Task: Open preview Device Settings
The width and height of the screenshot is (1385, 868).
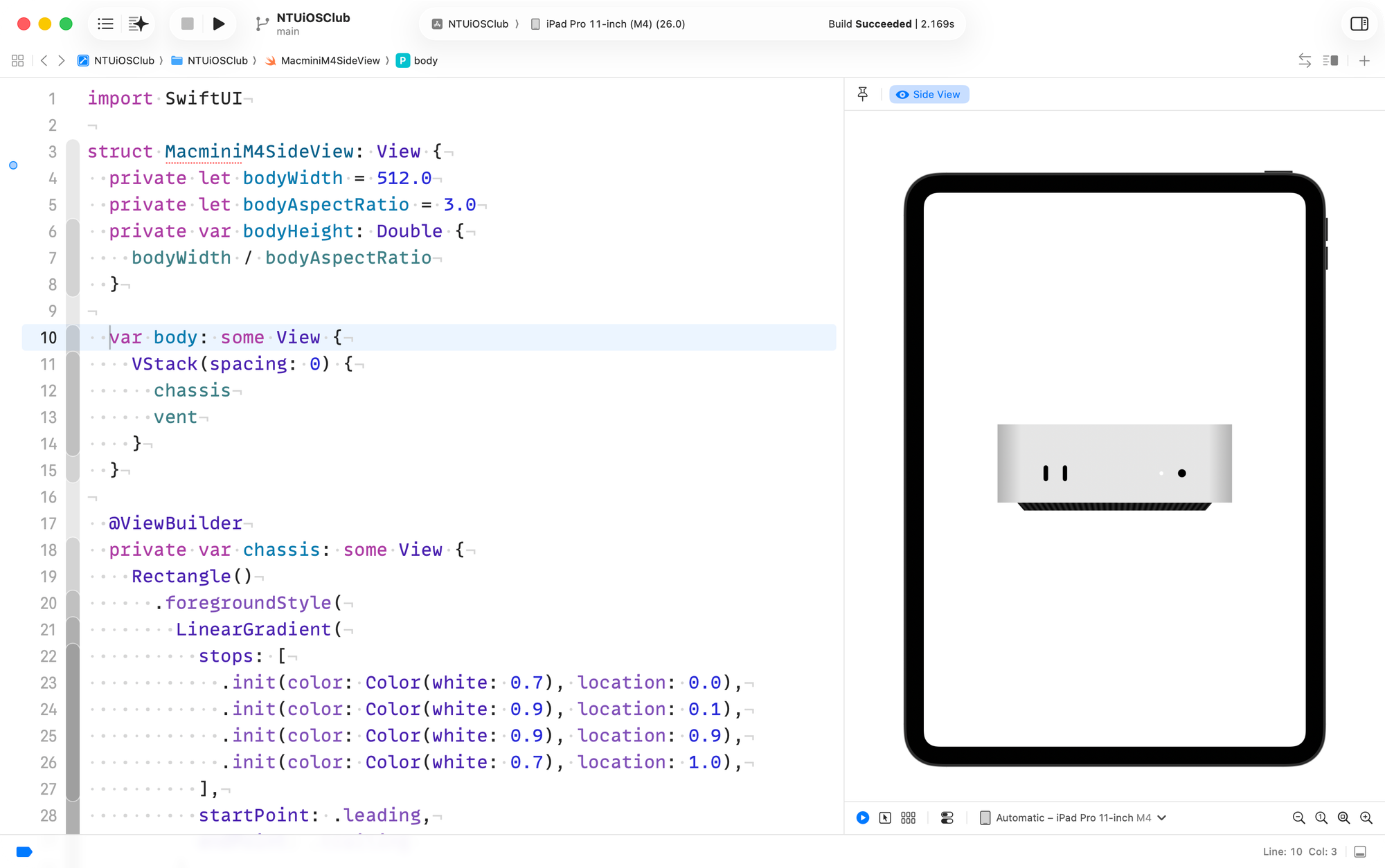Action: (x=947, y=817)
